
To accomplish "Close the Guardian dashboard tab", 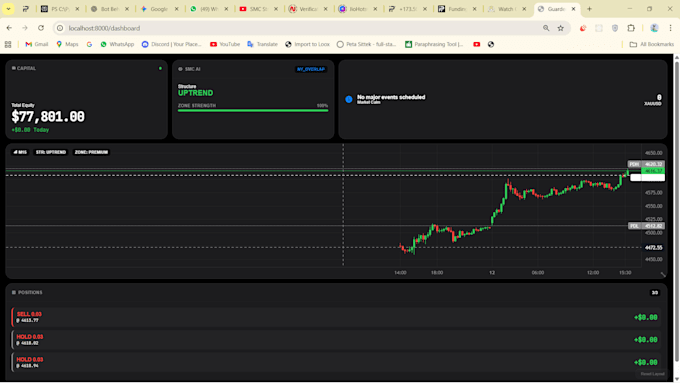I will tap(573, 9).
